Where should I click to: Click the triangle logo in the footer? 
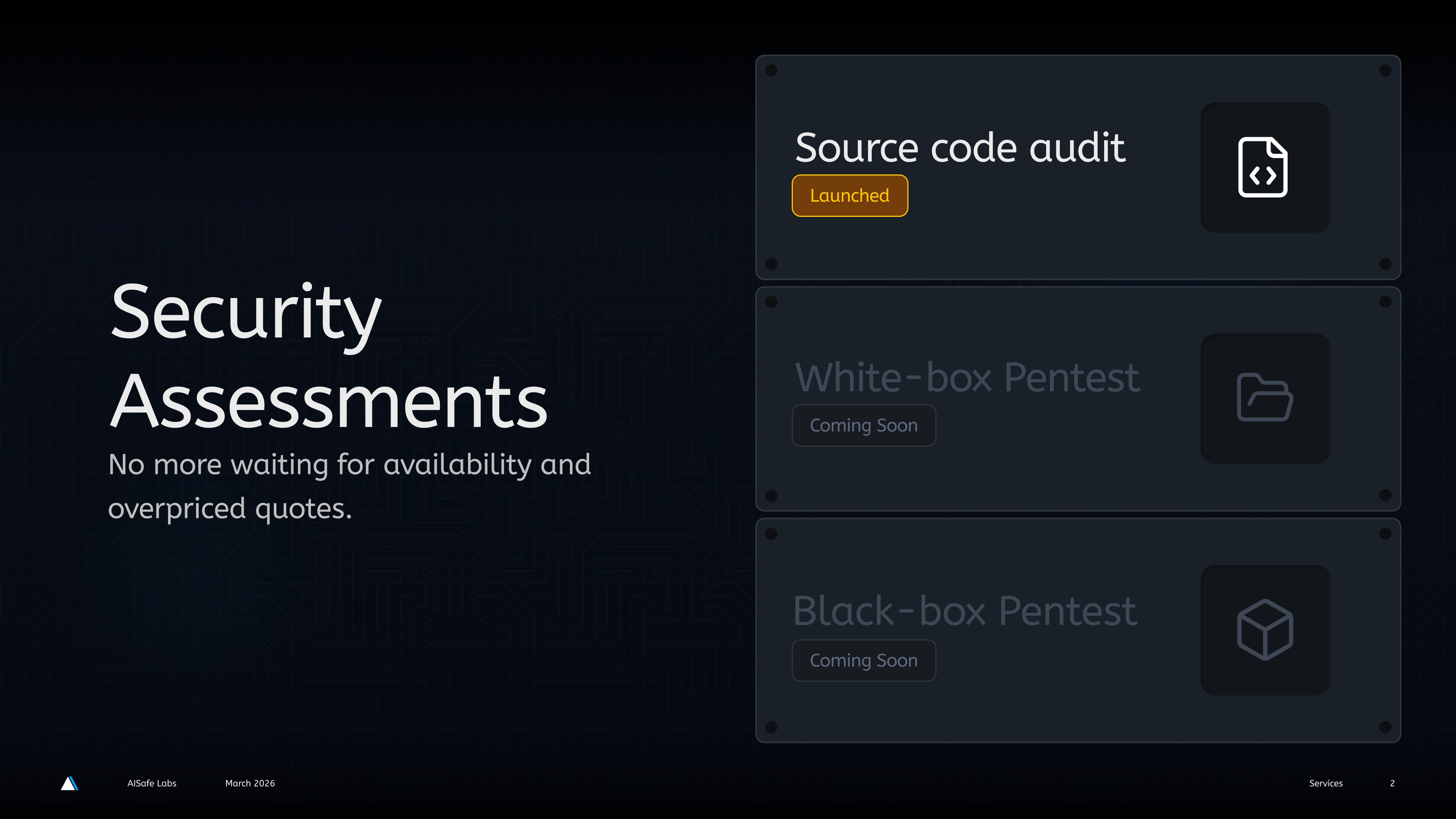coord(69,783)
